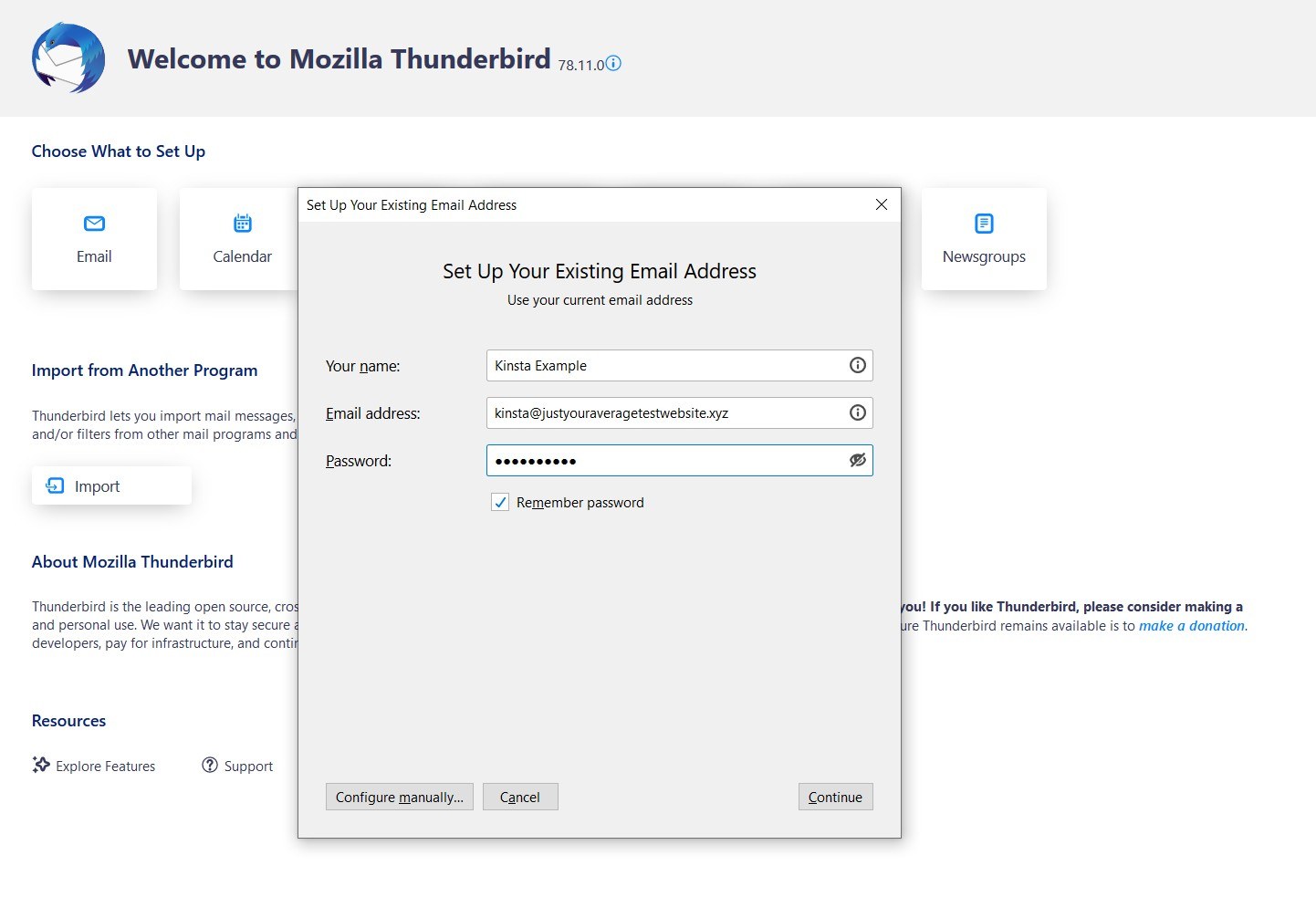Screen dimensions: 1316x897
Task: Uncheck the Remember password checkbox
Action: [x=500, y=502]
